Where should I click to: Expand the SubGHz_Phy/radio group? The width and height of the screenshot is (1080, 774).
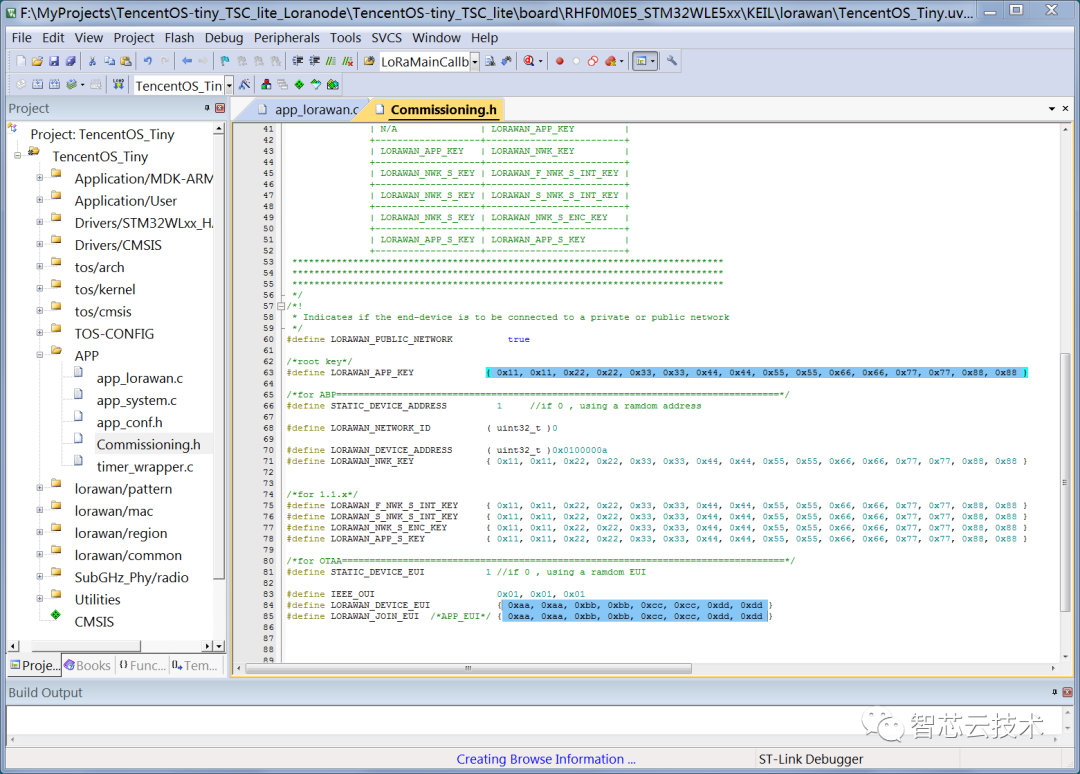point(40,577)
